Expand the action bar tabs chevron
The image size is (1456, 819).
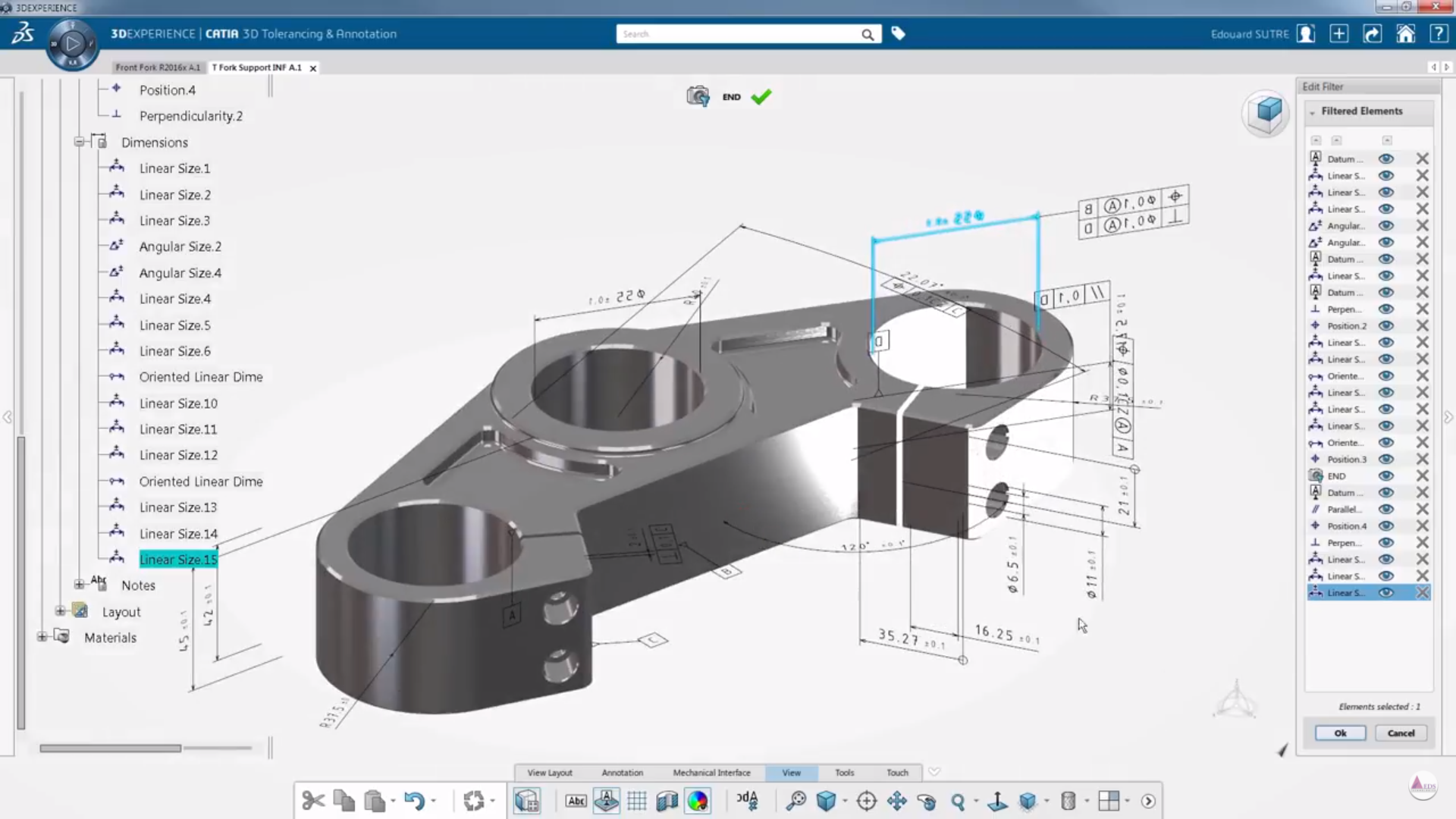point(934,771)
